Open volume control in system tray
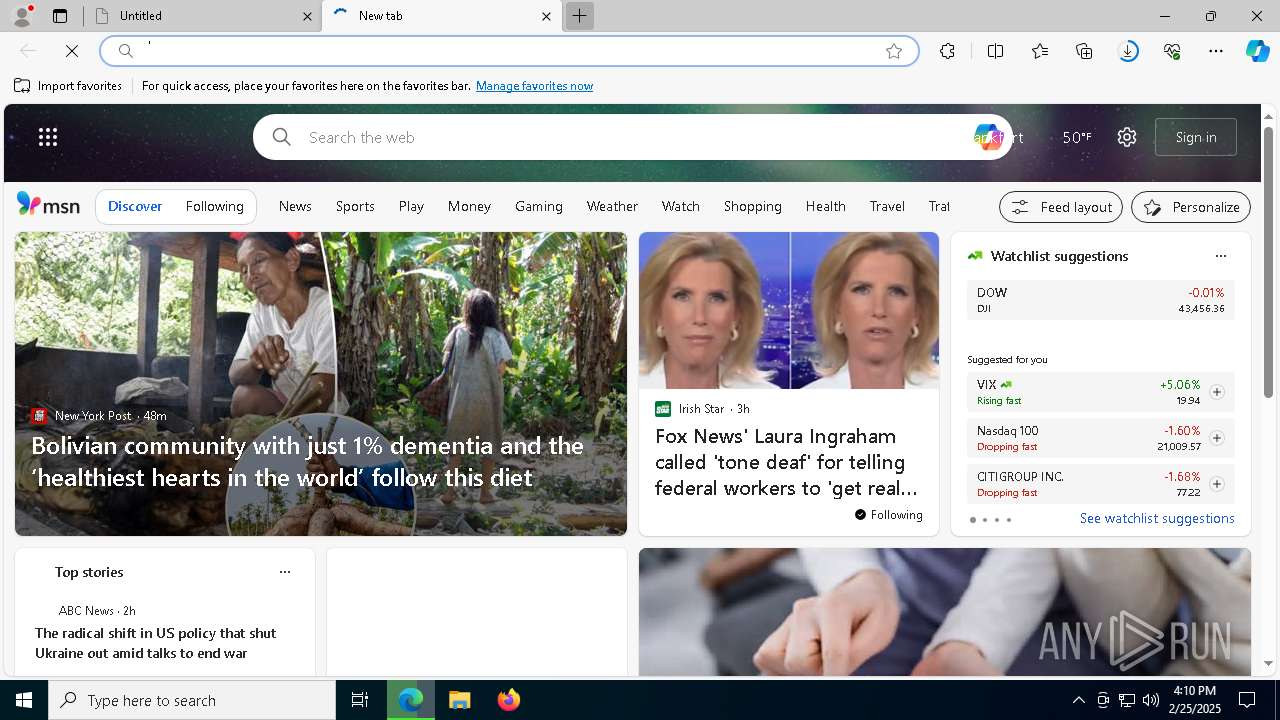 [x=1150, y=700]
